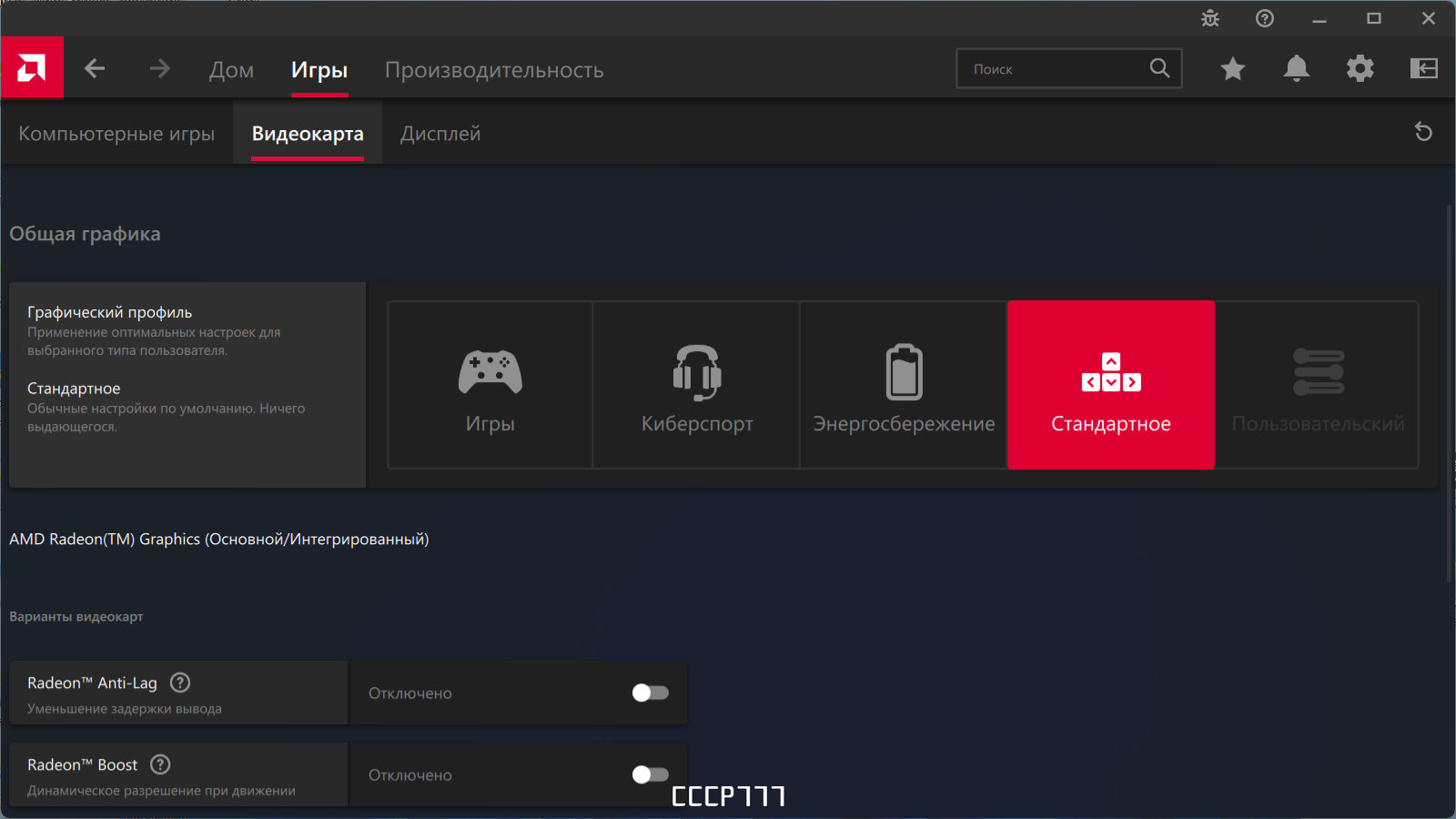Open the Производительность top menu tab

click(x=494, y=70)
